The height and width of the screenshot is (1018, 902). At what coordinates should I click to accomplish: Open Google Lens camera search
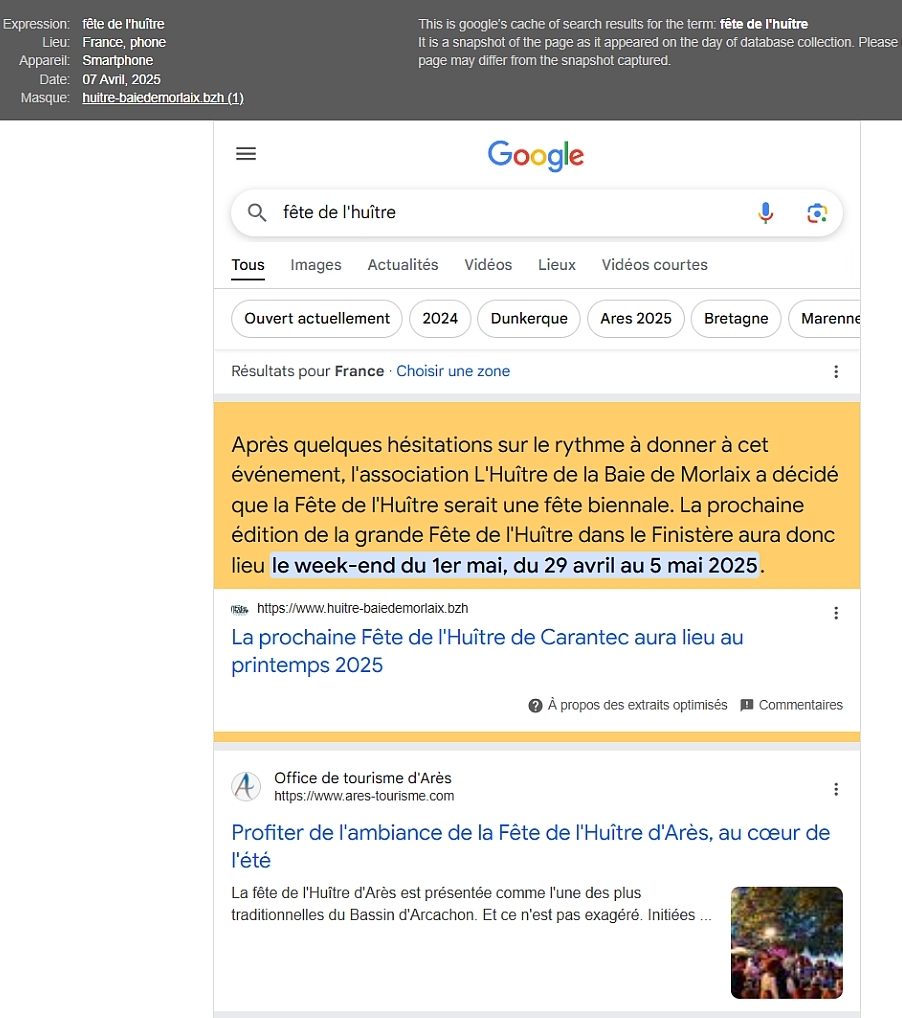coord(817,213)
